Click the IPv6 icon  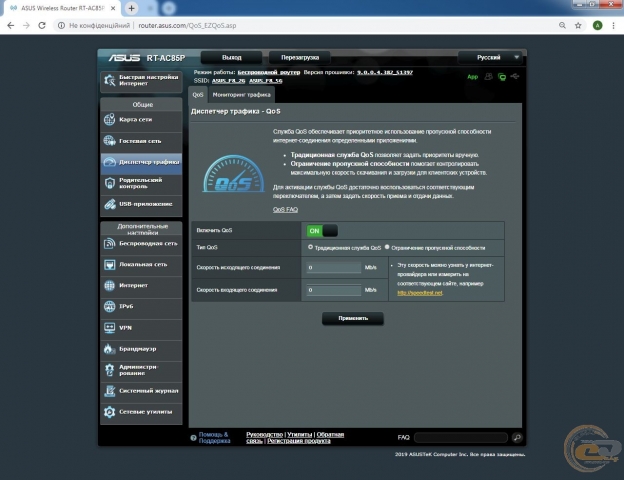tap(109, 306)
